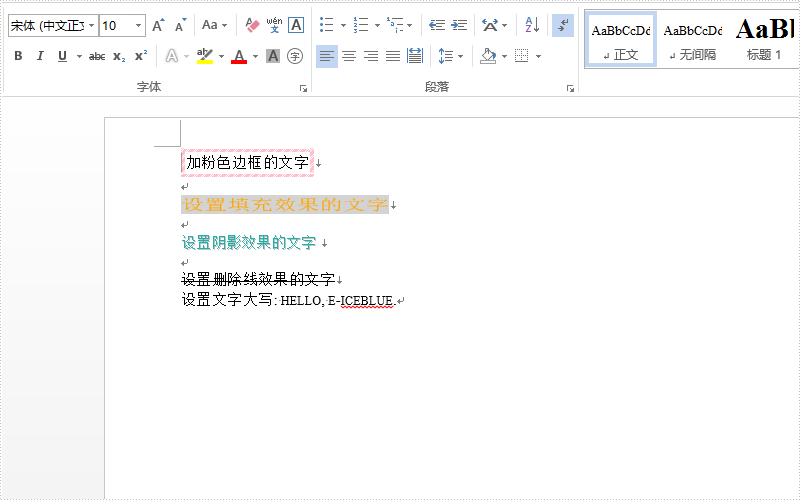Apply superscript formatting
This screenshot has height=500, width=800.
click(141, 56)
